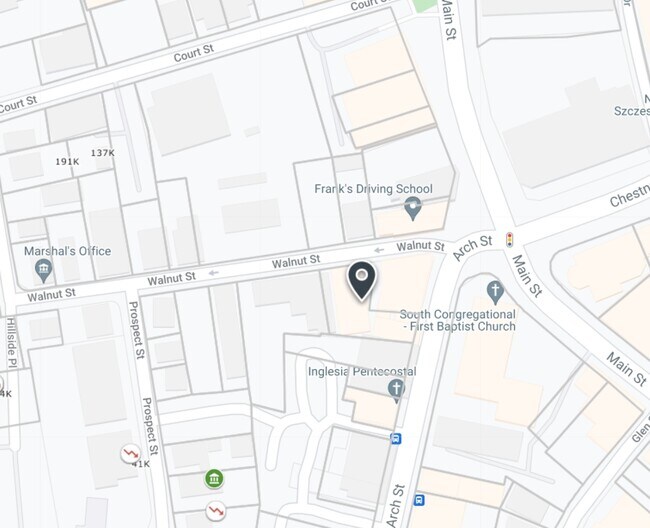
Task: Click the price drop icon beside 41K
Action: point(131,454)
